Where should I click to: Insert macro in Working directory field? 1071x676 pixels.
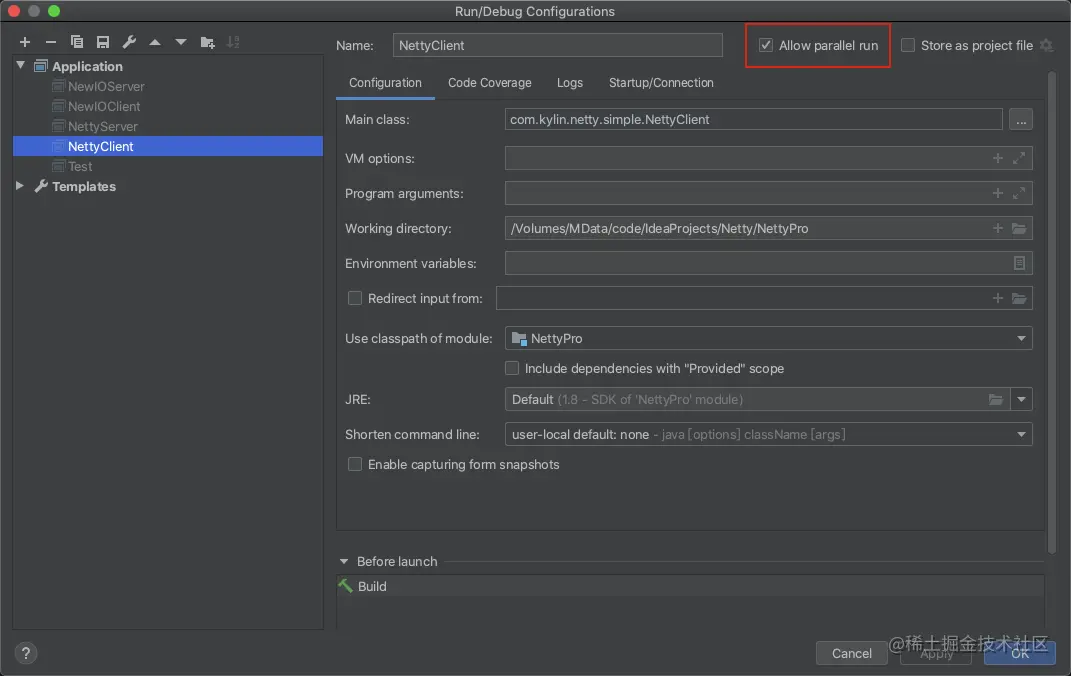tap(998, 228)
